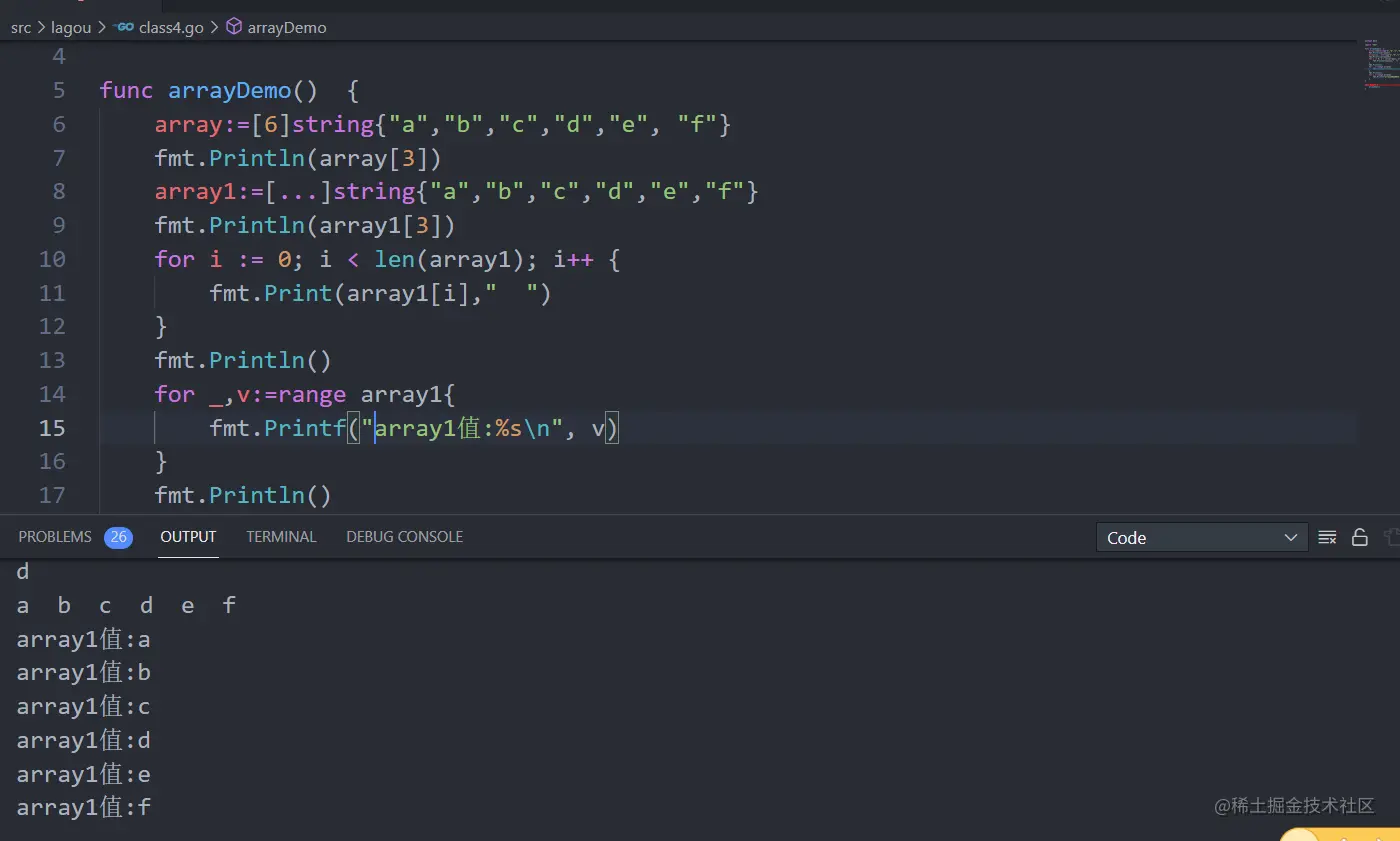
Task: Click output line 'array1值:c'
Action: (x=84, y=706)
